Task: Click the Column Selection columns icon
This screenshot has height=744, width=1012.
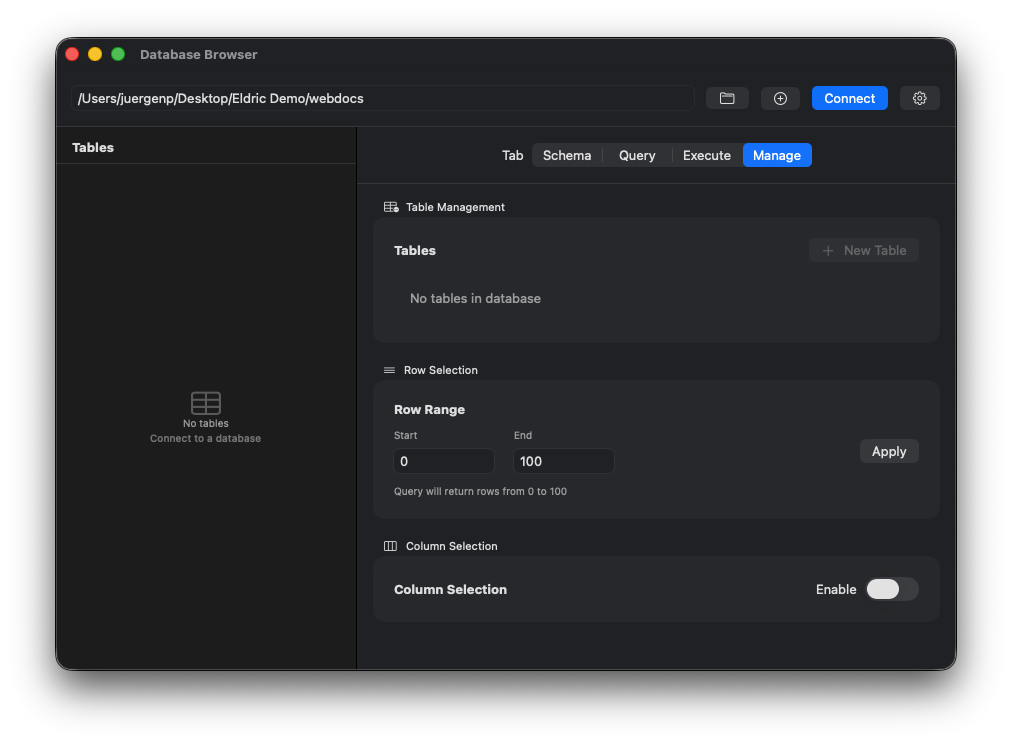Action: [x=390, y=546]
